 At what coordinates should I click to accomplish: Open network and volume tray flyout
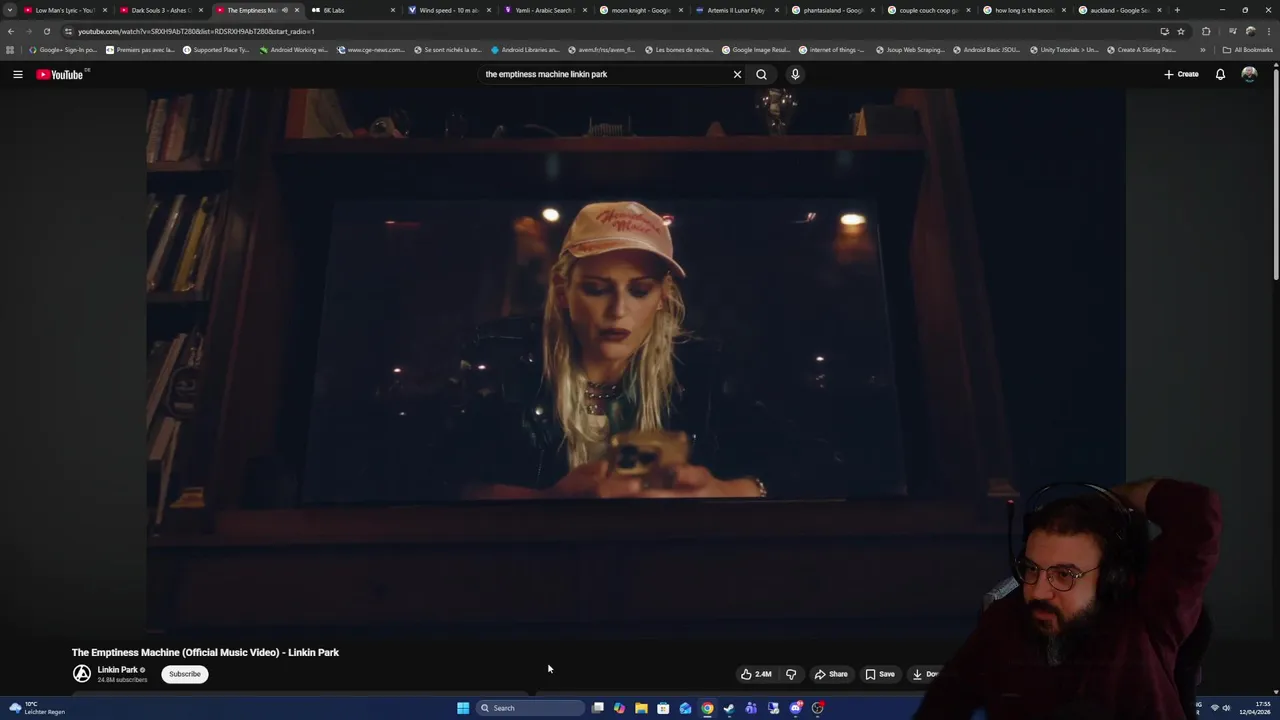[x=1220, y=708]
